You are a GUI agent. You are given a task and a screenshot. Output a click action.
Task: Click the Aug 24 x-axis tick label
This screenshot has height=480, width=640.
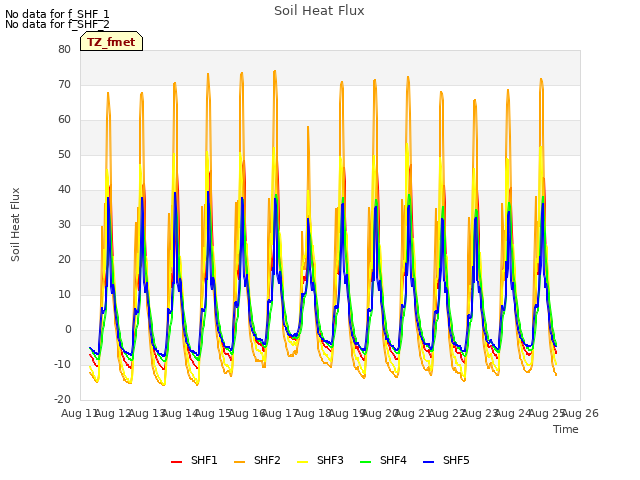tap(513, 413)
